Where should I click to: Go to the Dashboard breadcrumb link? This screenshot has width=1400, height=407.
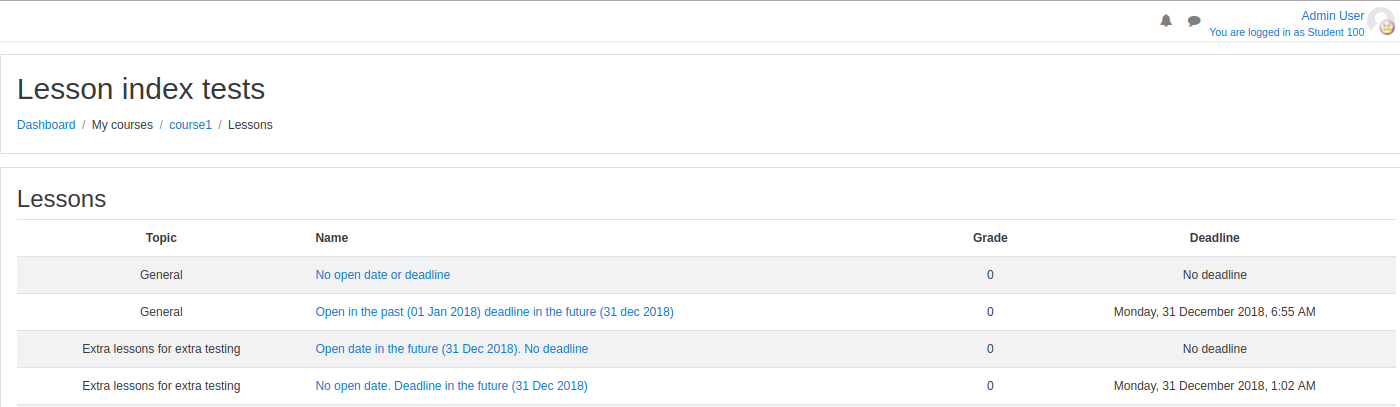point(46,125)
